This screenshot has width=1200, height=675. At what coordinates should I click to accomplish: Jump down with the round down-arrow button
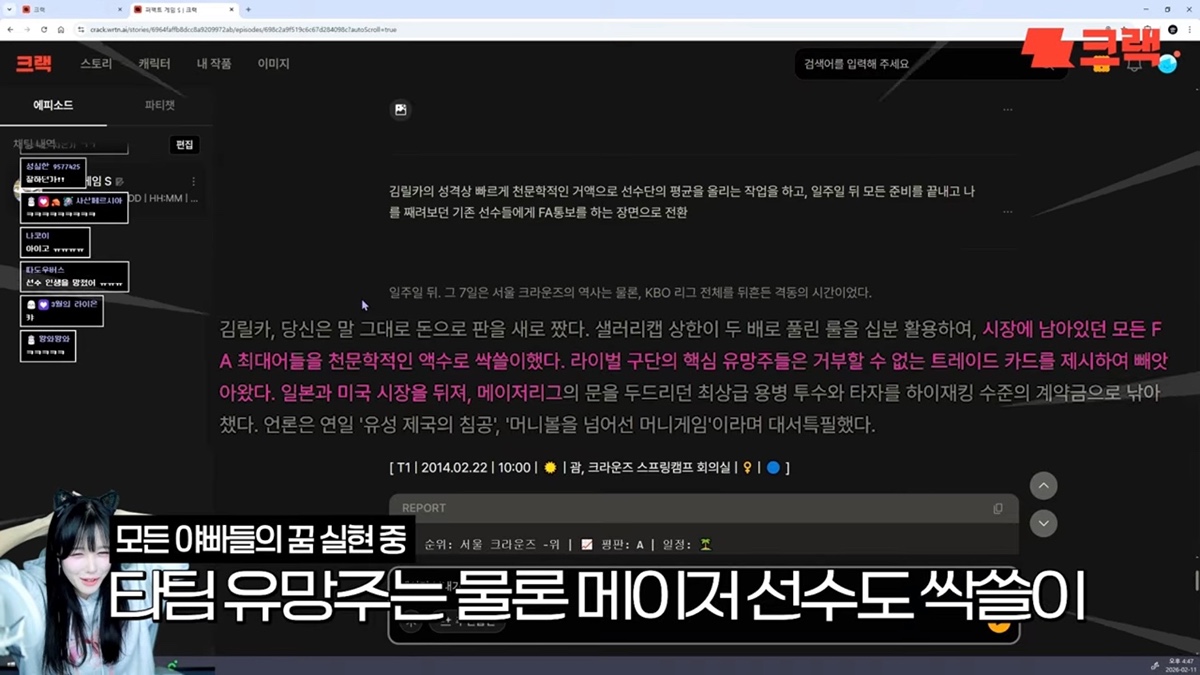1043,523
